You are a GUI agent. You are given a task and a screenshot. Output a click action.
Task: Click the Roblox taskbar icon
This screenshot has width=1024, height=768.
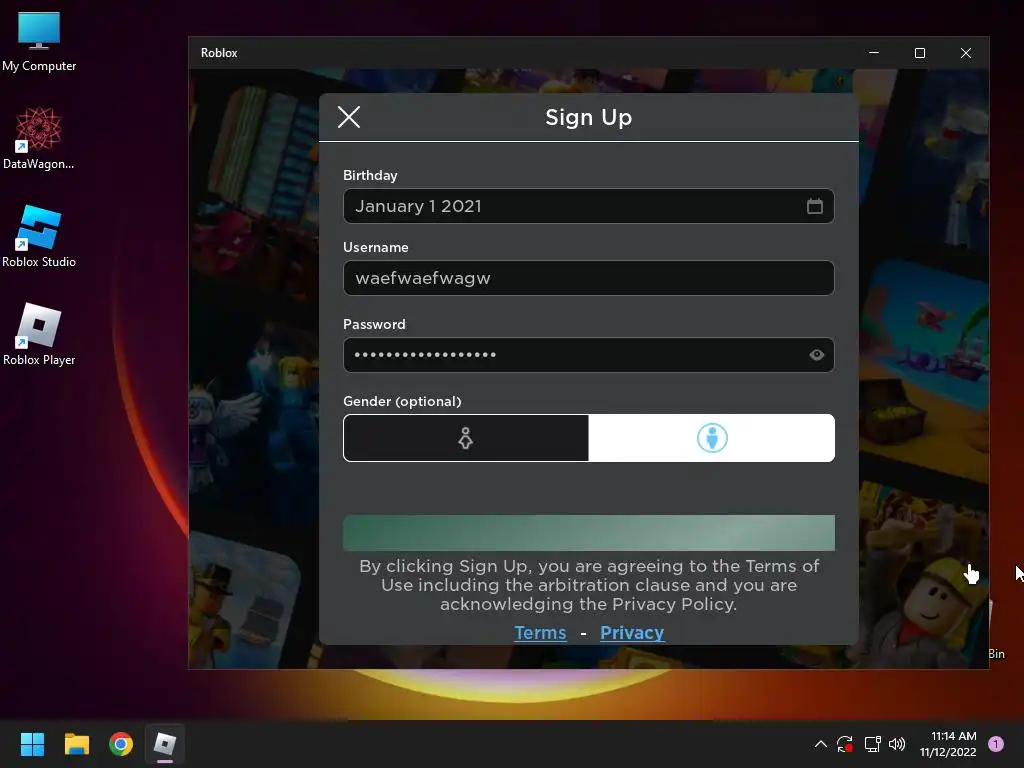(x=165, y=744)
